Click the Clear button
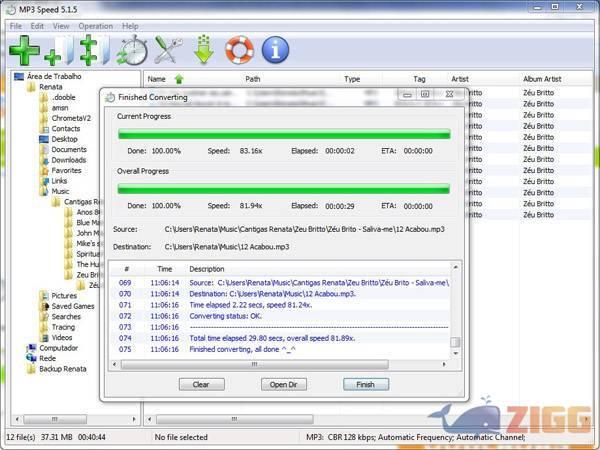 point(201,385)
